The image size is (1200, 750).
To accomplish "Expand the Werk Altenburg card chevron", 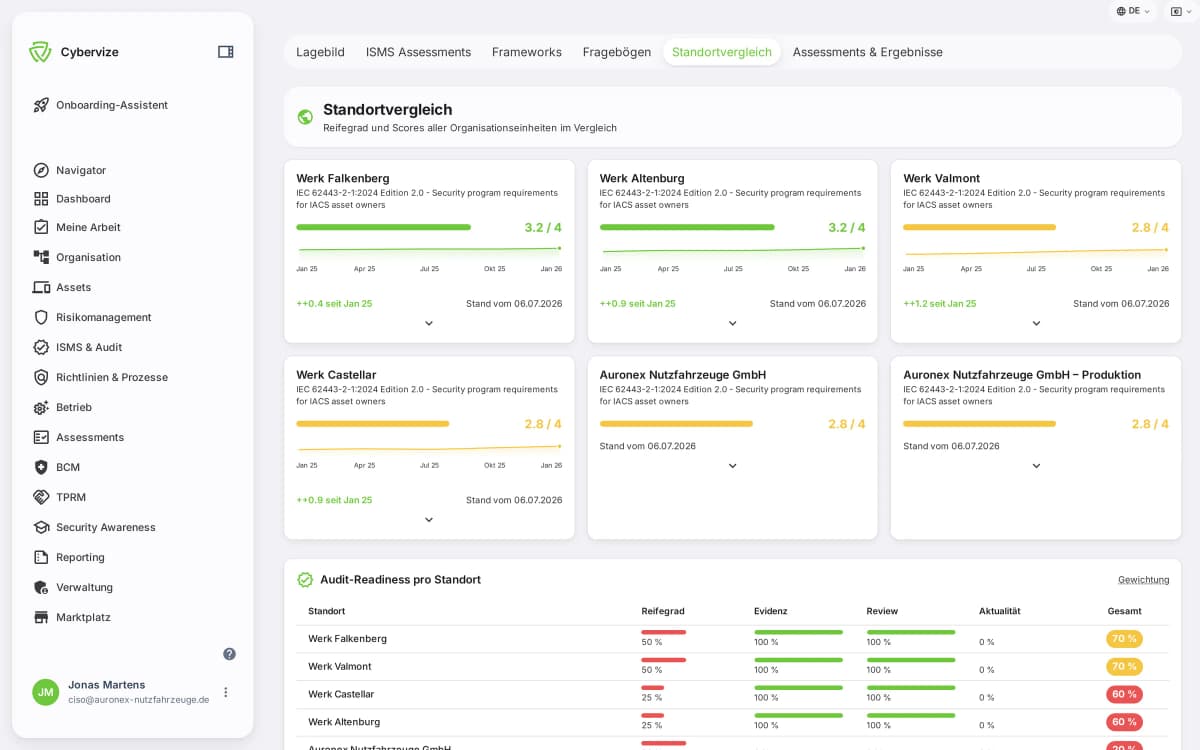I will click(732, 323).
